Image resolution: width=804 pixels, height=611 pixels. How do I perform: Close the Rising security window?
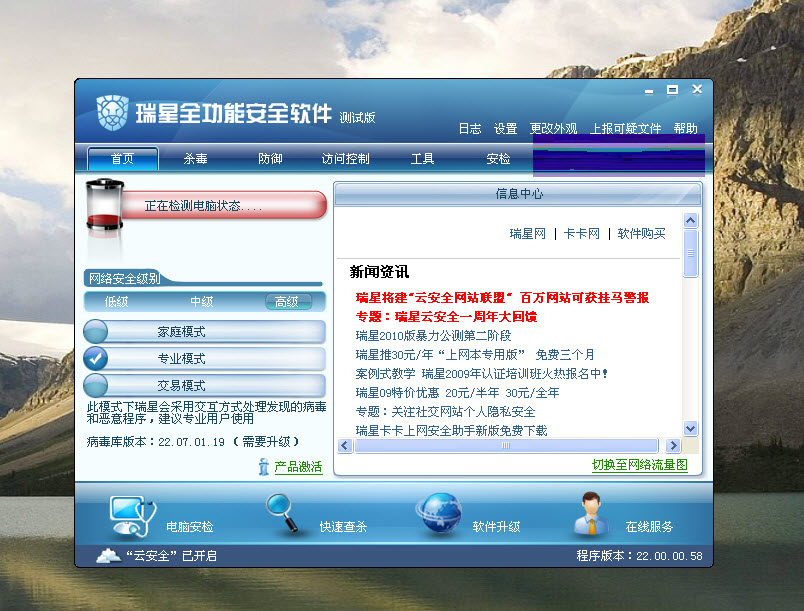point(697,90)
